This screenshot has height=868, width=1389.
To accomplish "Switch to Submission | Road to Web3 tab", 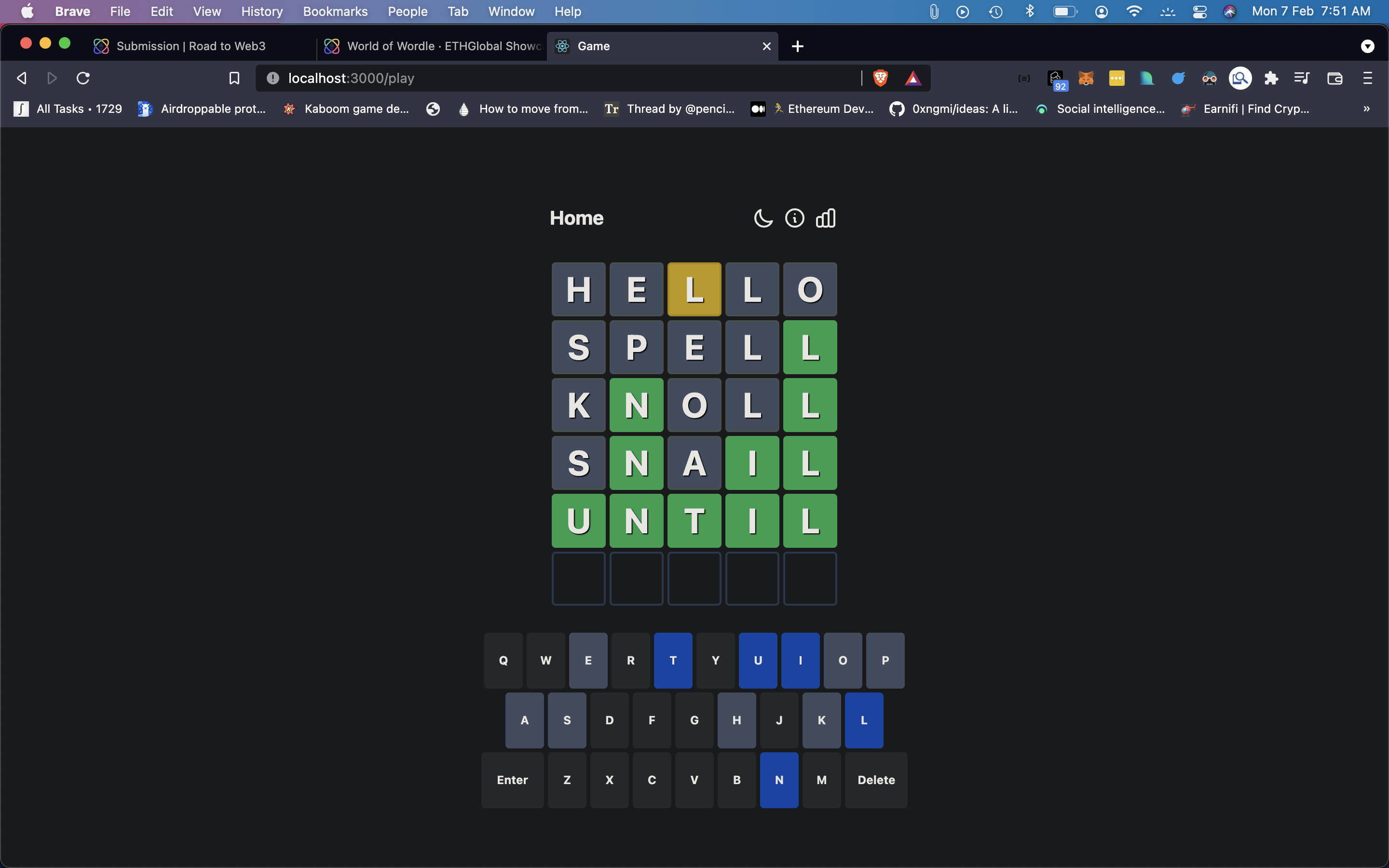I will pyautogui.click(x=191, y=46).
